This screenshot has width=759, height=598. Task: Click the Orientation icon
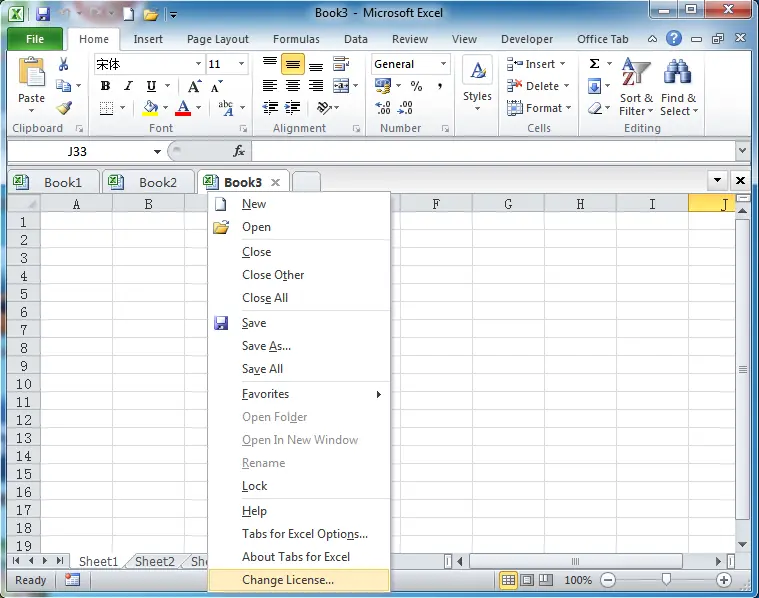coord(323,107)
